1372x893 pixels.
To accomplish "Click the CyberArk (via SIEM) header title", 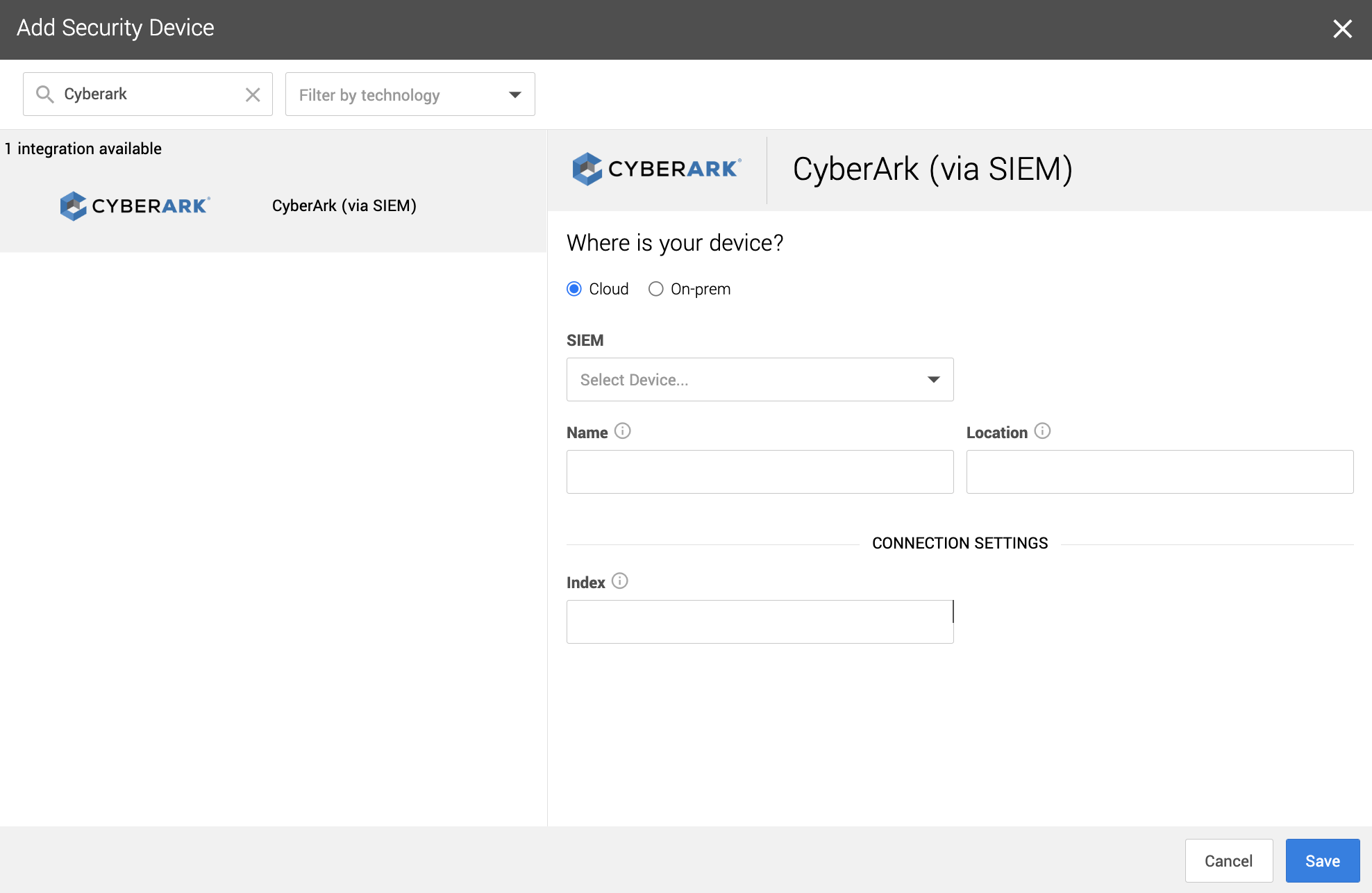I will [x=933, y=169].
